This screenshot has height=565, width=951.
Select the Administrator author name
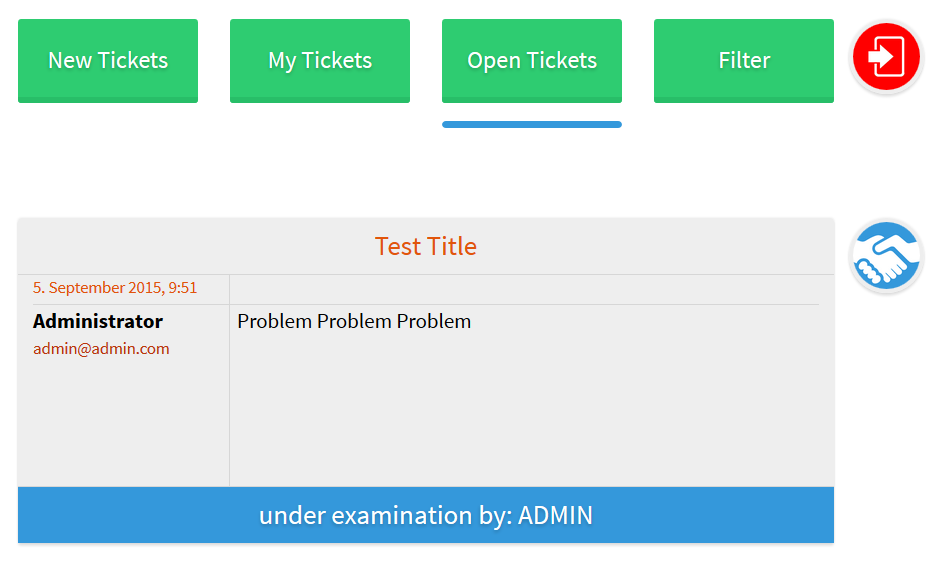(98, 321)
